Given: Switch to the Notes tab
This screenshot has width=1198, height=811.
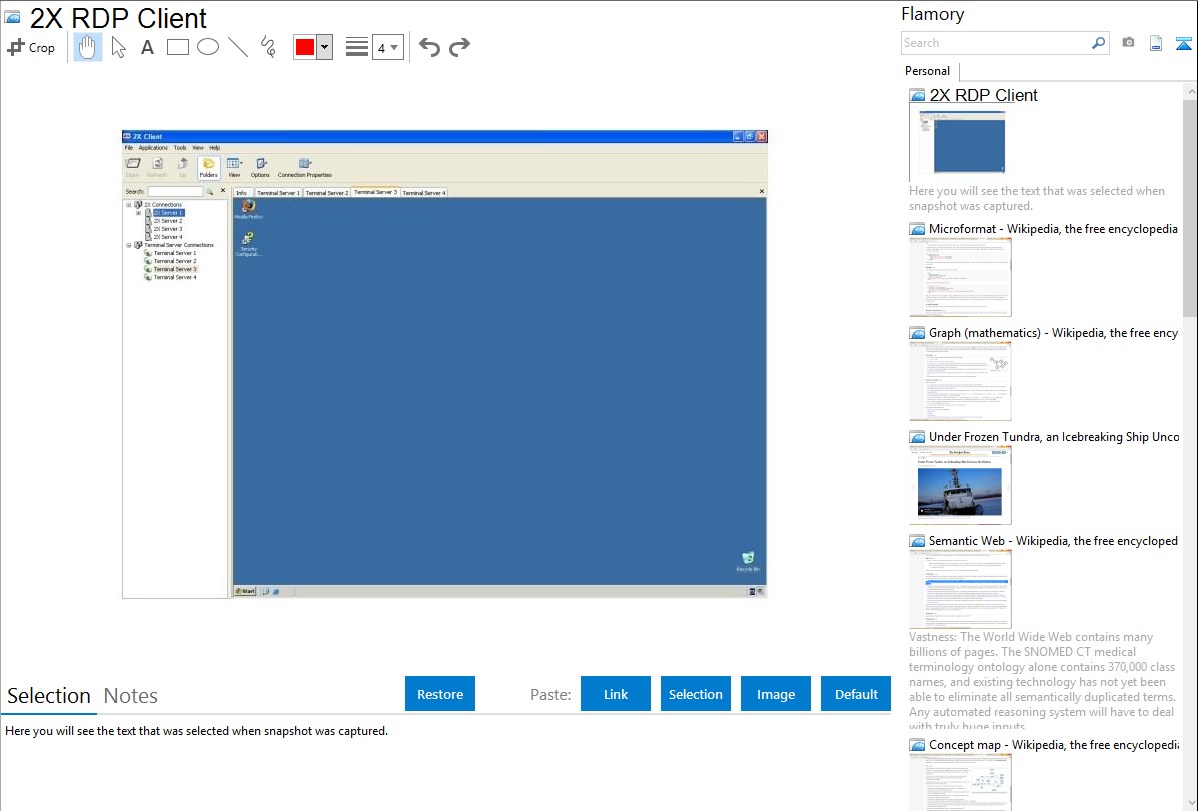Looking at the screenshot, I should [131, 696].
